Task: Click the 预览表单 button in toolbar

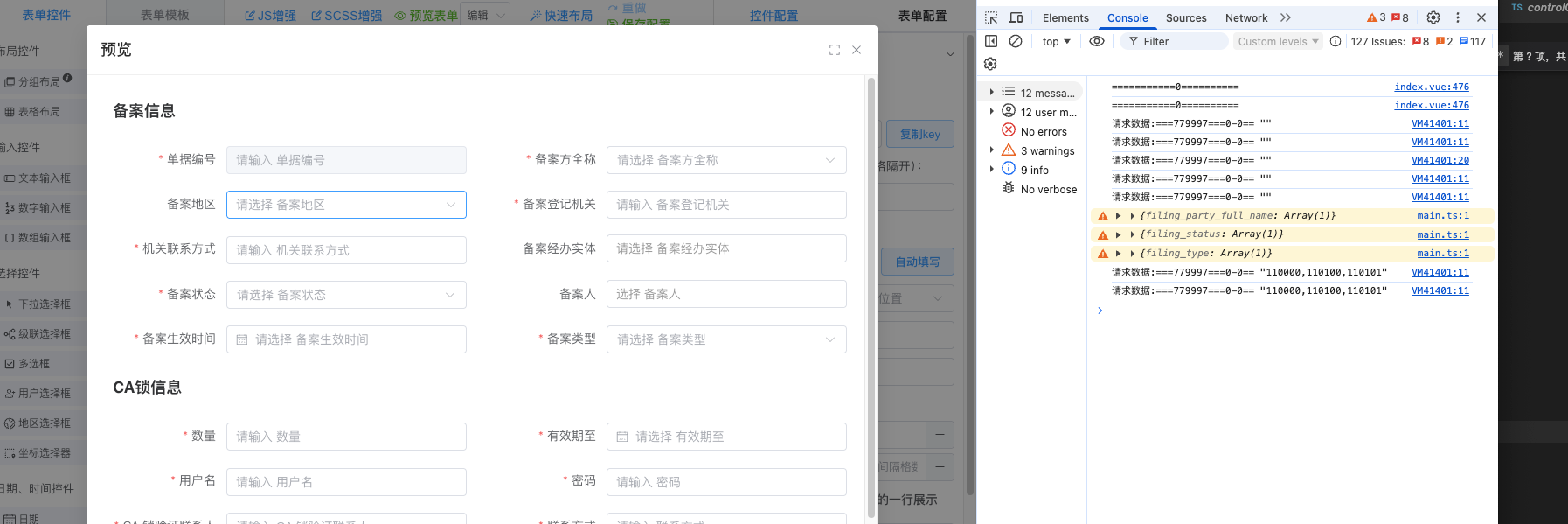Action: [x=426, y=16]
